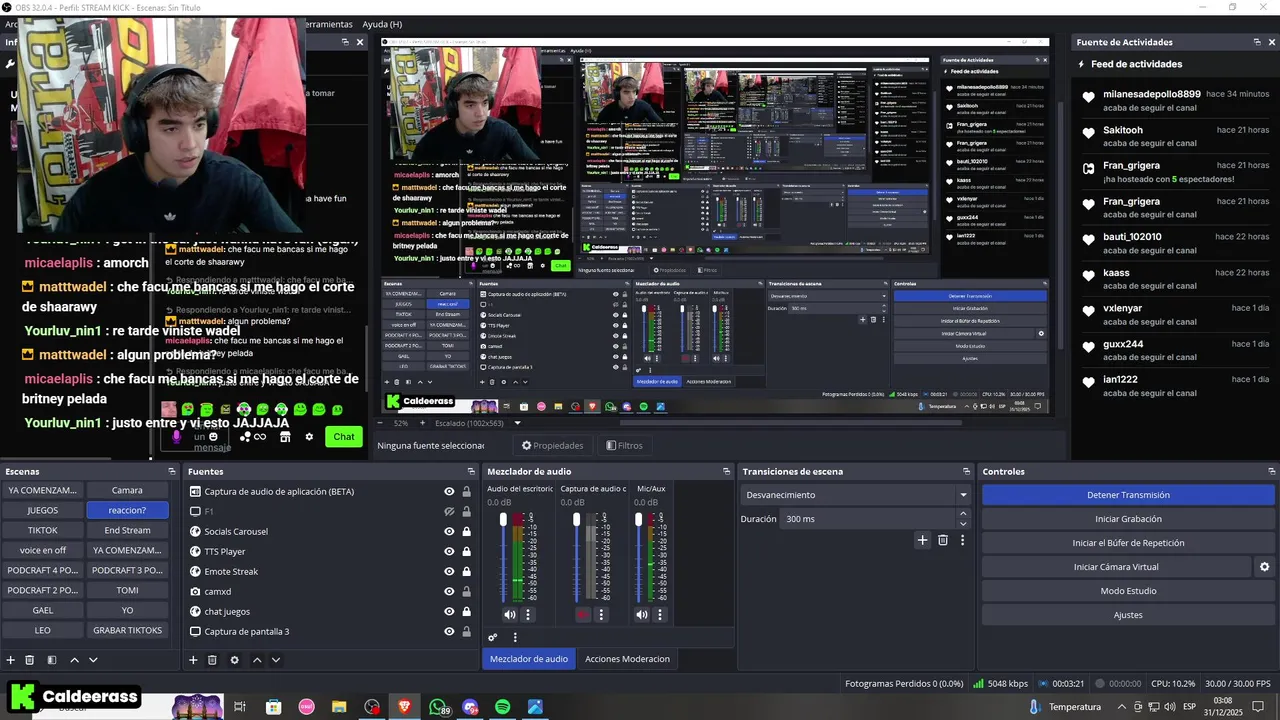Add a configurable transition with the plus icon

click(922, 540)
